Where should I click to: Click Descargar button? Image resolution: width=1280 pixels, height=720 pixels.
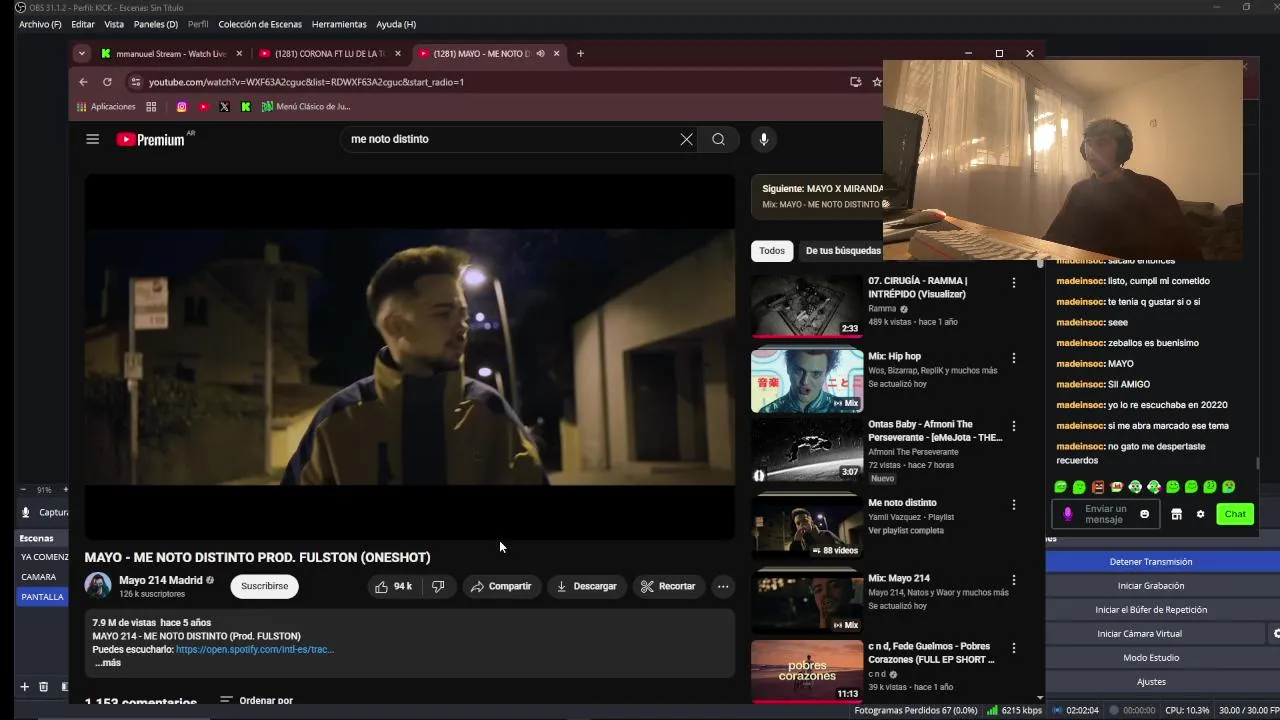point(587,586)
